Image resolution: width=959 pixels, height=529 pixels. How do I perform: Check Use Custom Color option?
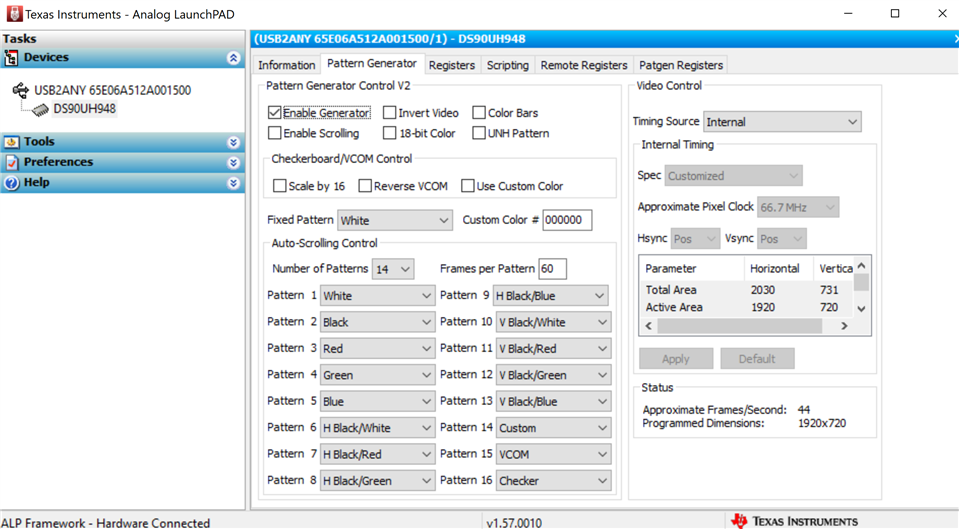[x=467, y=186]
